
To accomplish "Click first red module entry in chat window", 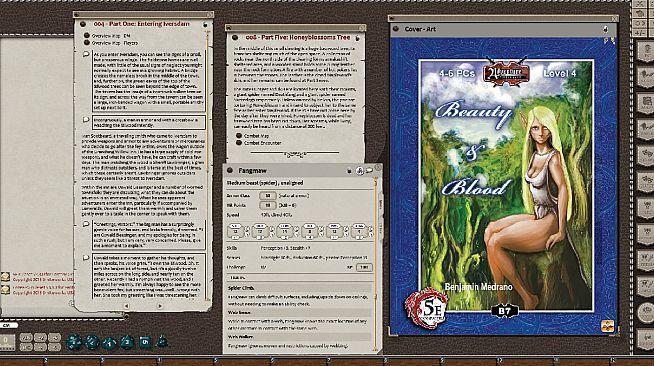I will (x=43, y=276).
